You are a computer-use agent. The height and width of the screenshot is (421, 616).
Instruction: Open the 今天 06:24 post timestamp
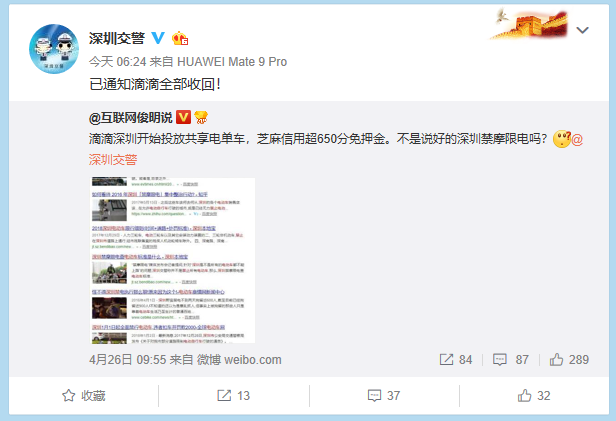coord(117,62)
